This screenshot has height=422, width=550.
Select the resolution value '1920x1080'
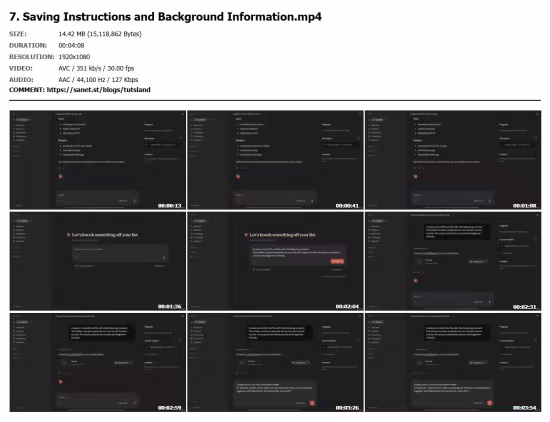pyautogui.click(x=74, y=57)
